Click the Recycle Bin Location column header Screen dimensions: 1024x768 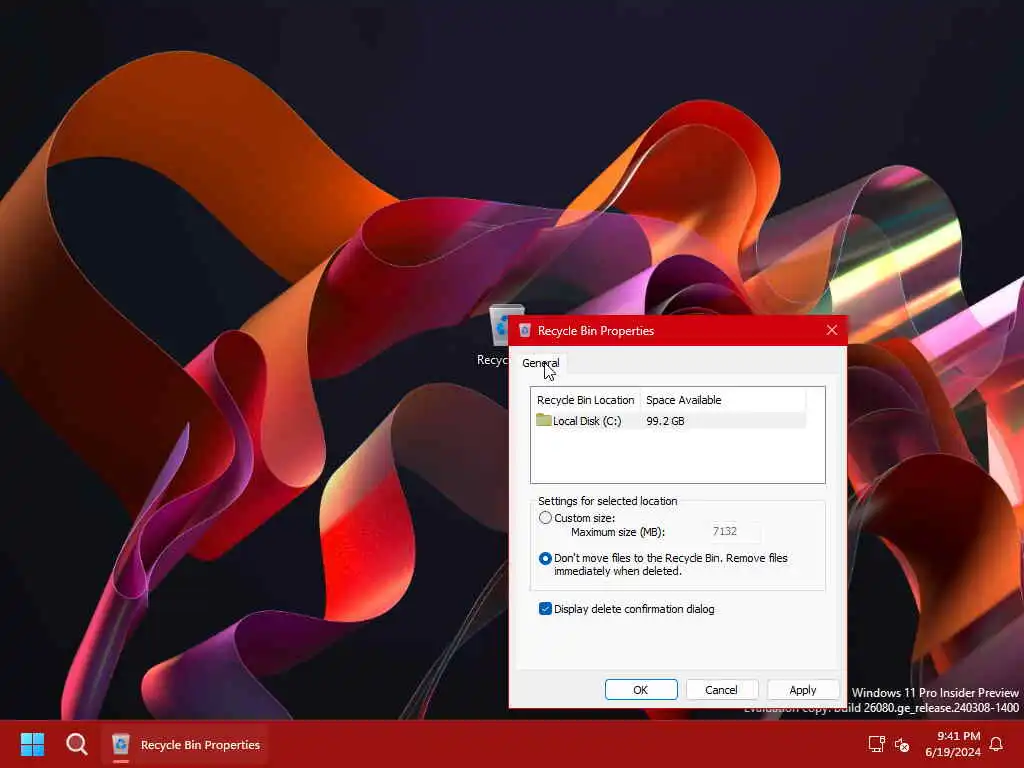(x=585, y=400)
